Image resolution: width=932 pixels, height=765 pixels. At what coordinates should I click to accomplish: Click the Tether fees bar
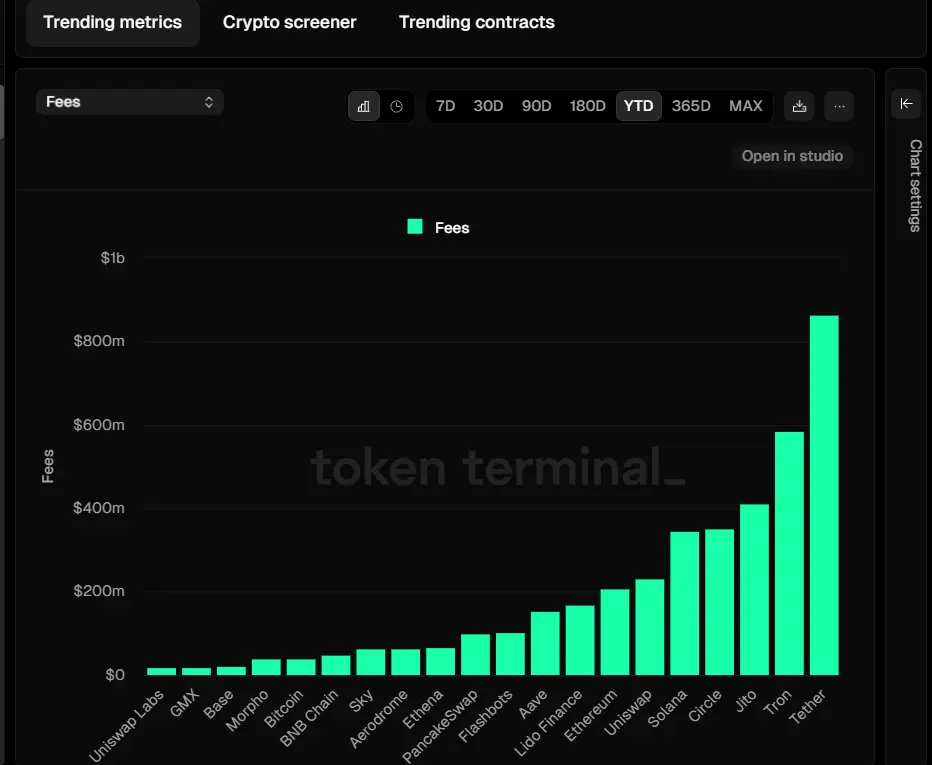coord(824,495)
